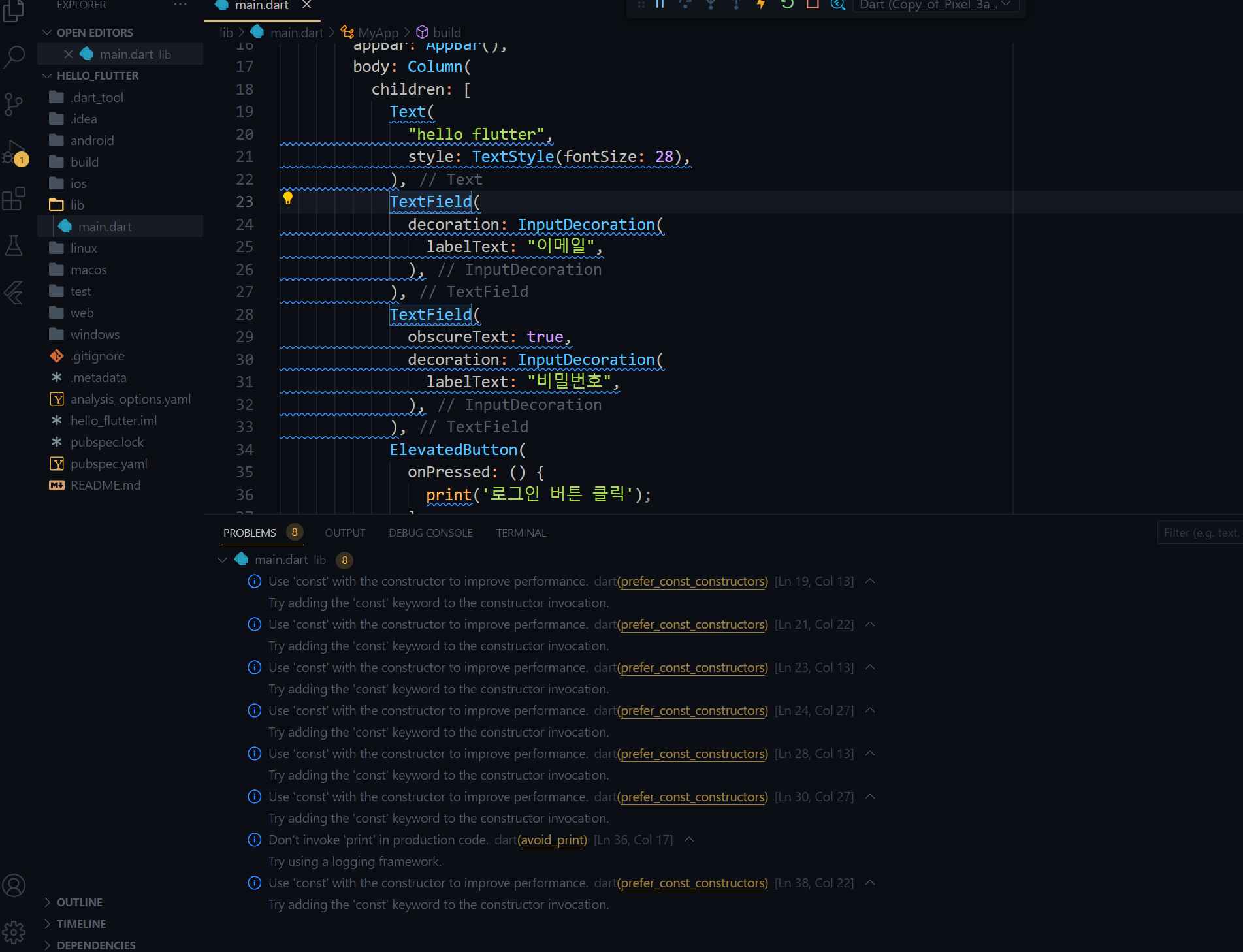Open the Testing flask view

pos(14,246)
